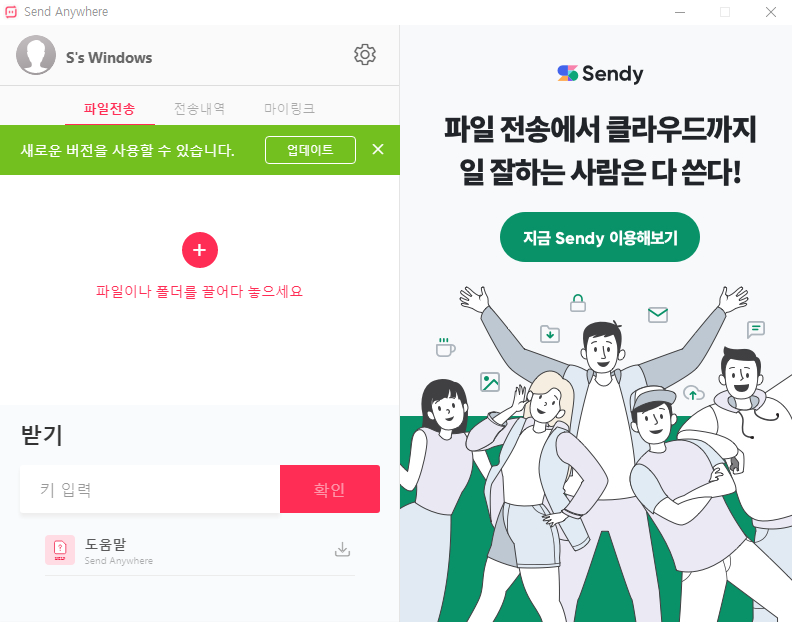Click the 파일이나 폴더를 끌어다 놓으세요 text
Screen dimensions: 792x622
(x=200, y=292)
